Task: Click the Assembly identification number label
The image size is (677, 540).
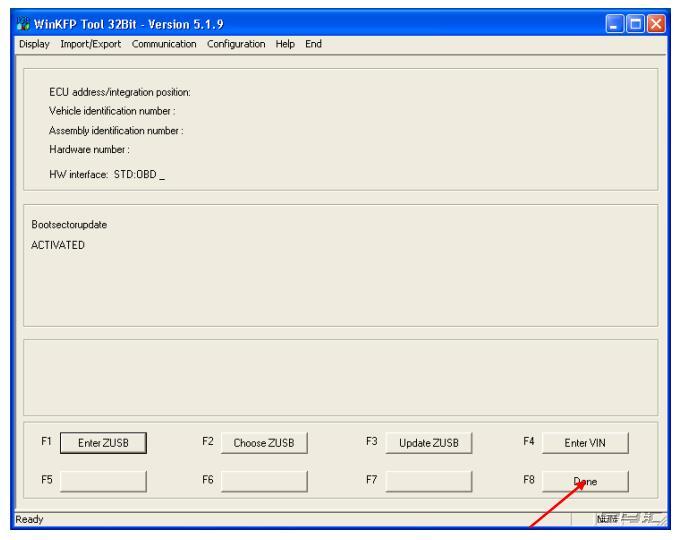Action: pyautogui.click(x=116, y=131)
